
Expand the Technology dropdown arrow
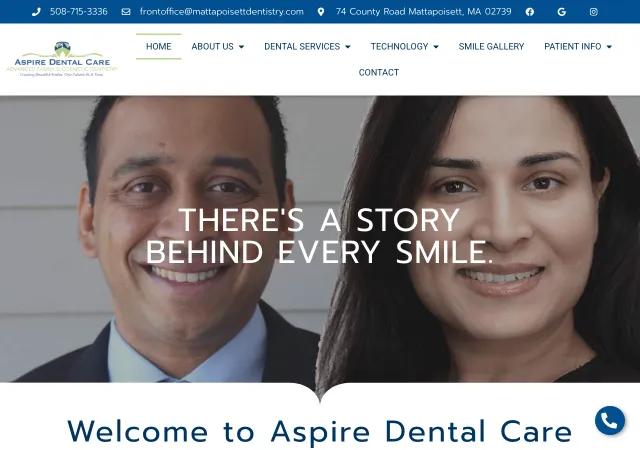tap(436, 47)
